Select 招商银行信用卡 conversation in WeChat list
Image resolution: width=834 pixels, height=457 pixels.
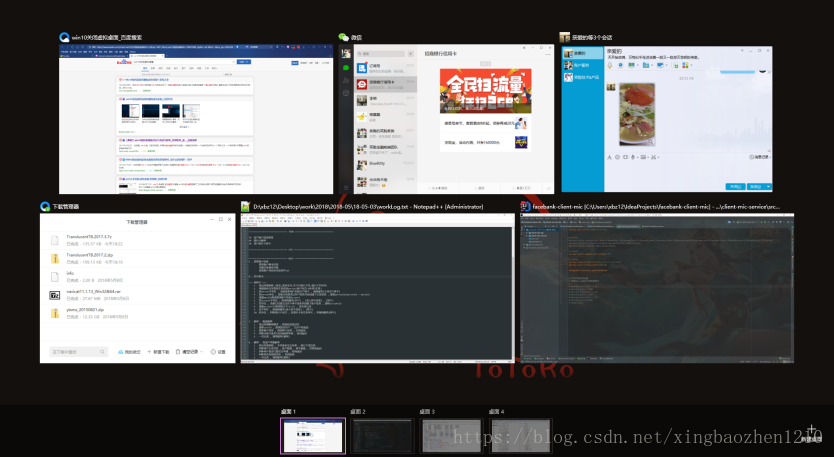[386, 84]
